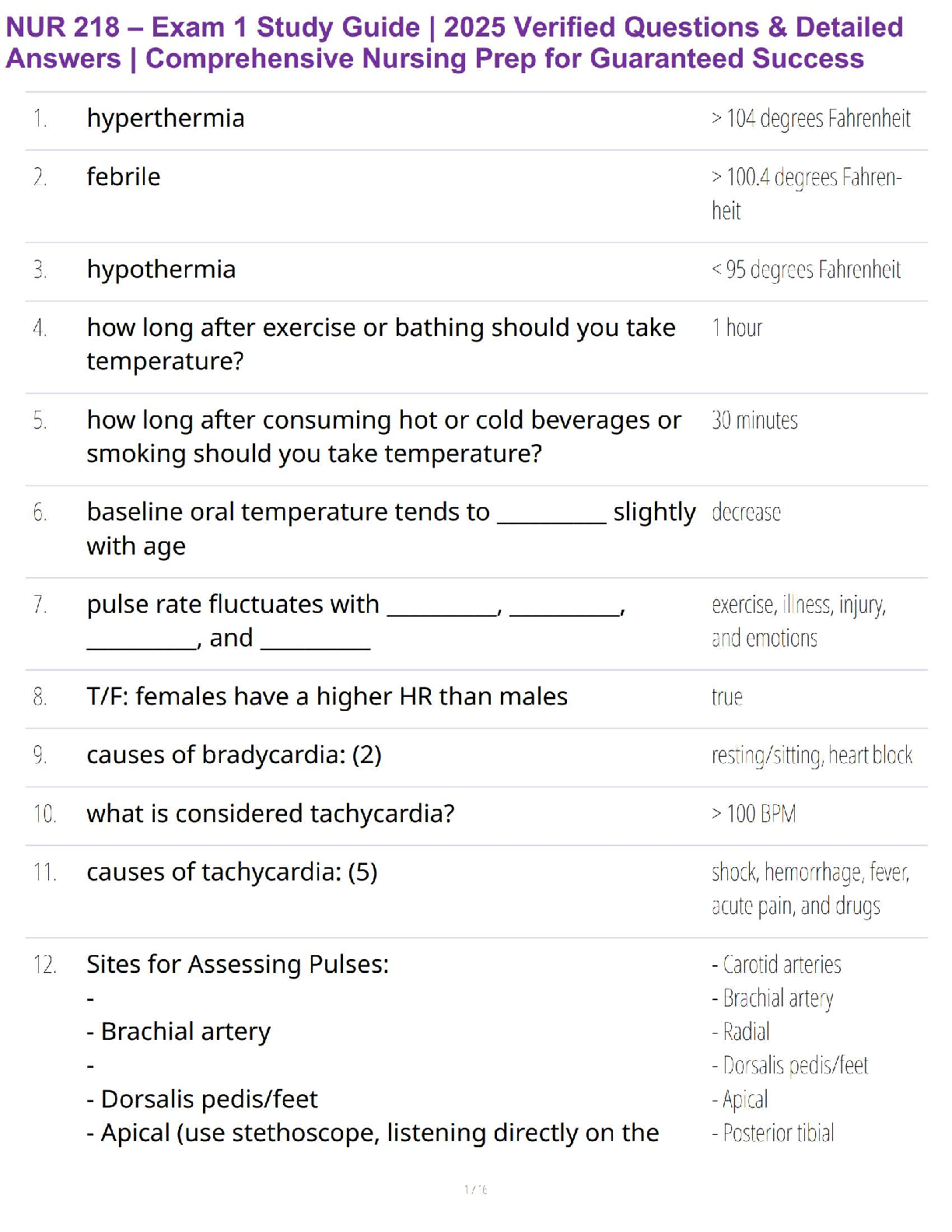Click the "> 100.4 degrees Fahrenheit" answer
The height and width of the screenshot is (1232, 952).
click(x=806, y=194)
